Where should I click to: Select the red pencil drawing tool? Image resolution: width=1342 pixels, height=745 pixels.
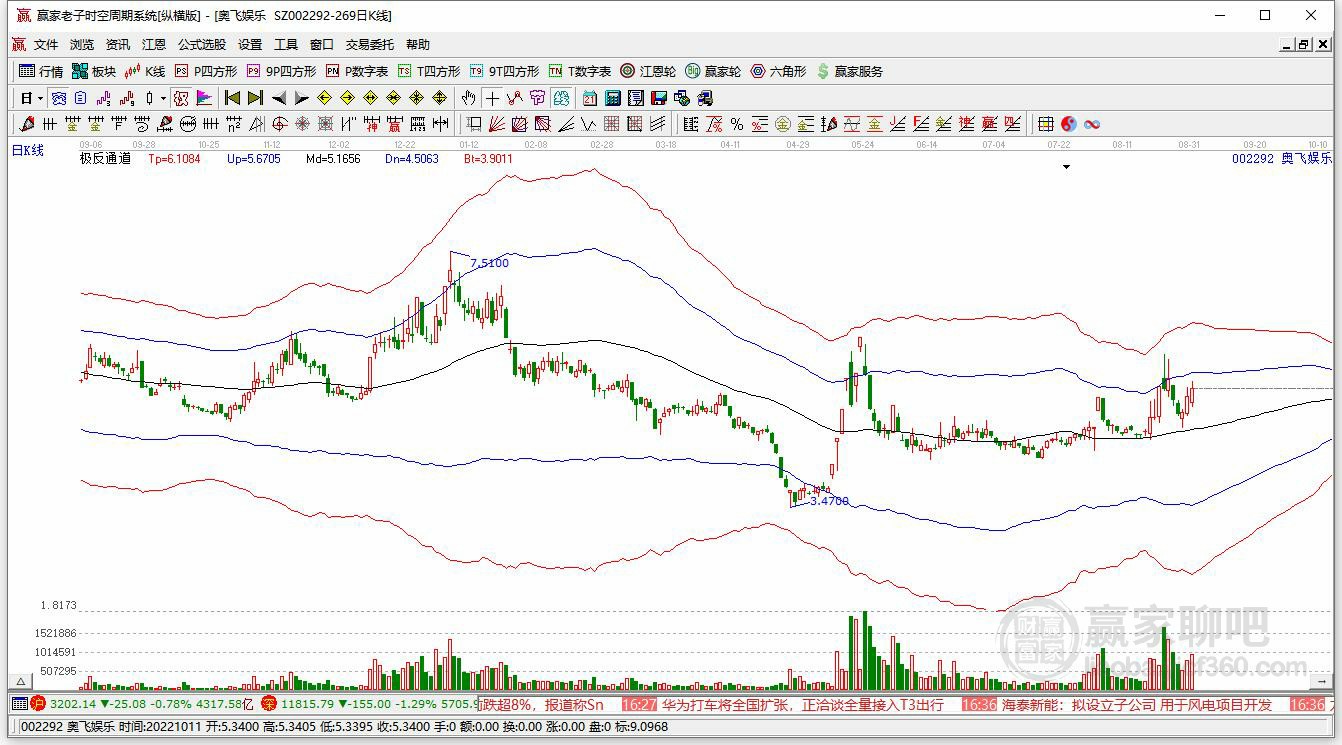[x=27, y=124]
